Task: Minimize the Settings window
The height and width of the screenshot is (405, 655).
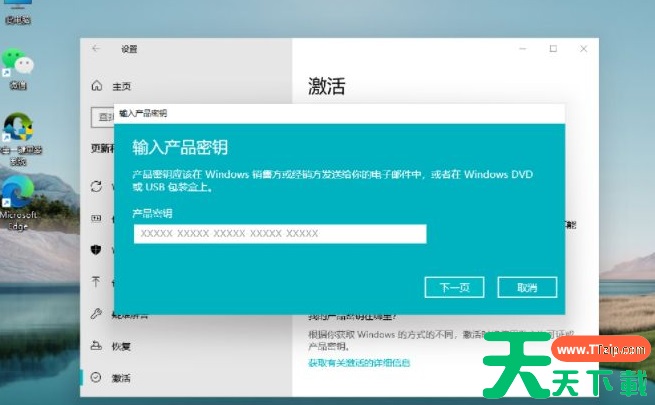Action: click(521, 48)
